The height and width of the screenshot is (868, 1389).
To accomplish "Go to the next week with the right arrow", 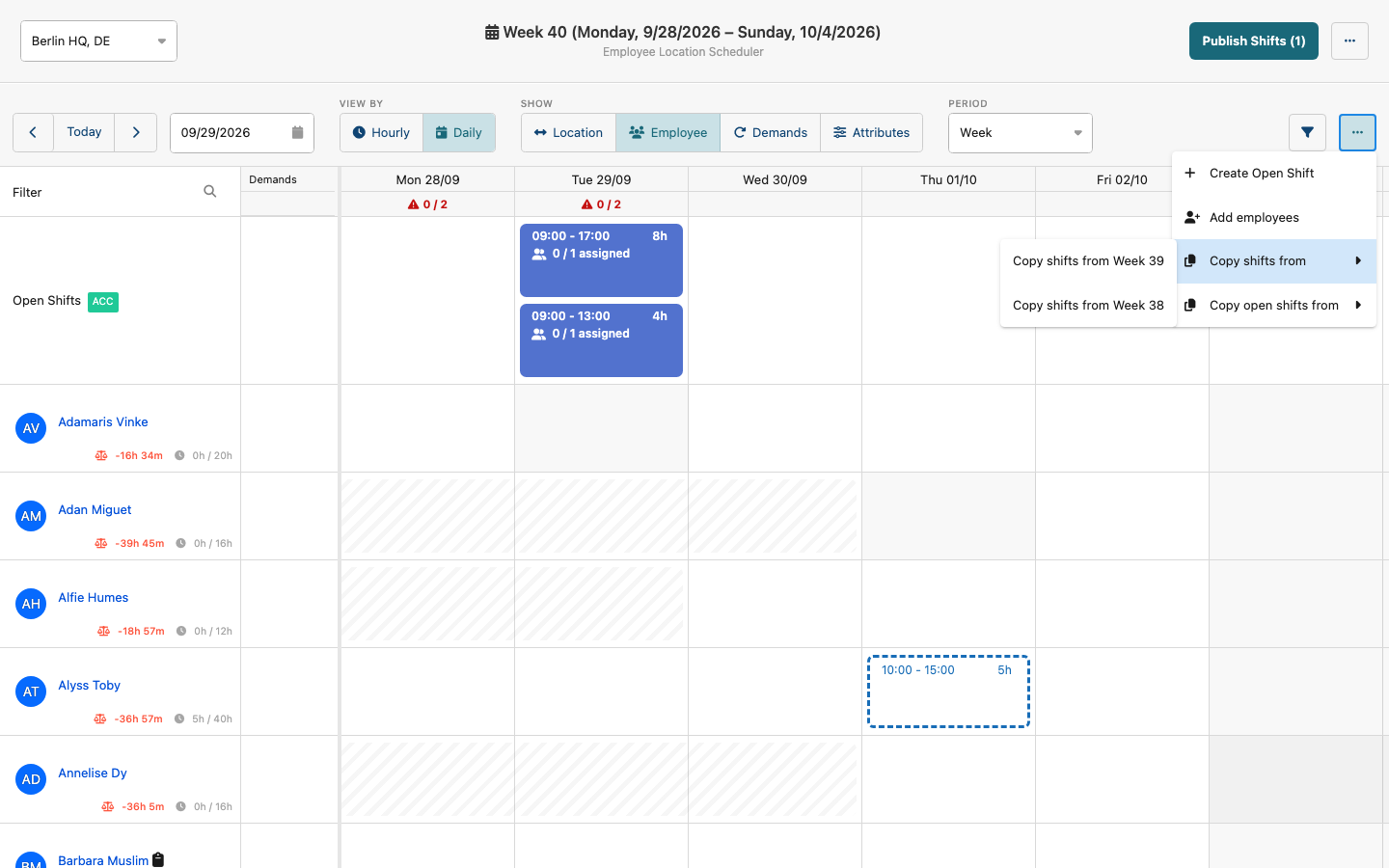I will tap(136, 132).
